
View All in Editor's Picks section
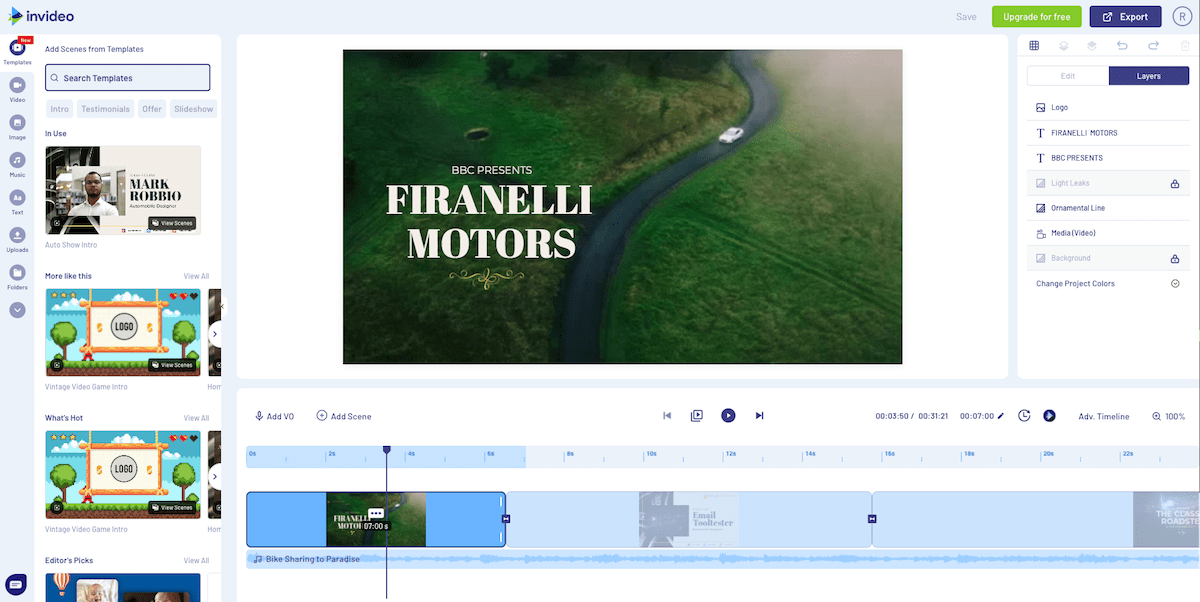pyautogui.click(x=196, y=560)
